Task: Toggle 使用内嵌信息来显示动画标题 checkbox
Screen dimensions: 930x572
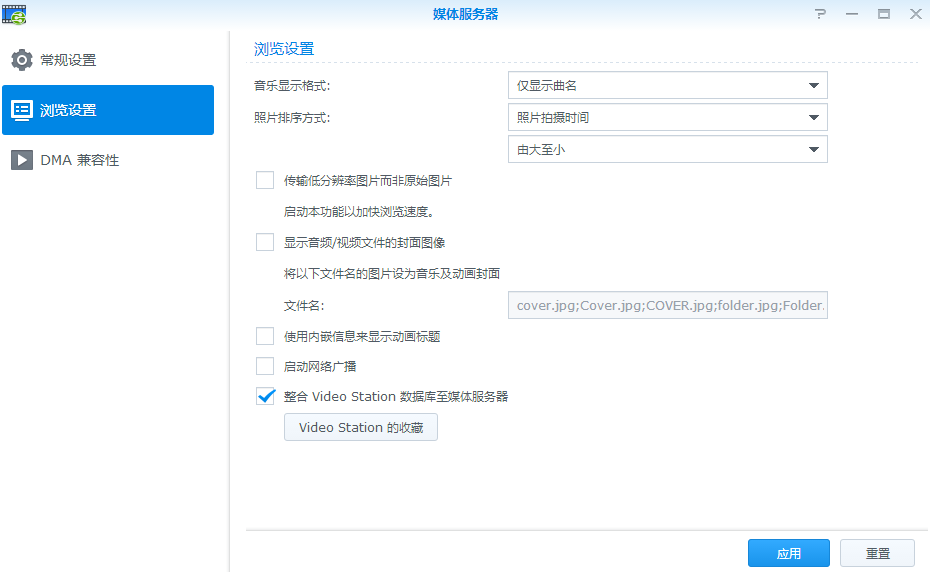Action: click(x=265, y=336)
